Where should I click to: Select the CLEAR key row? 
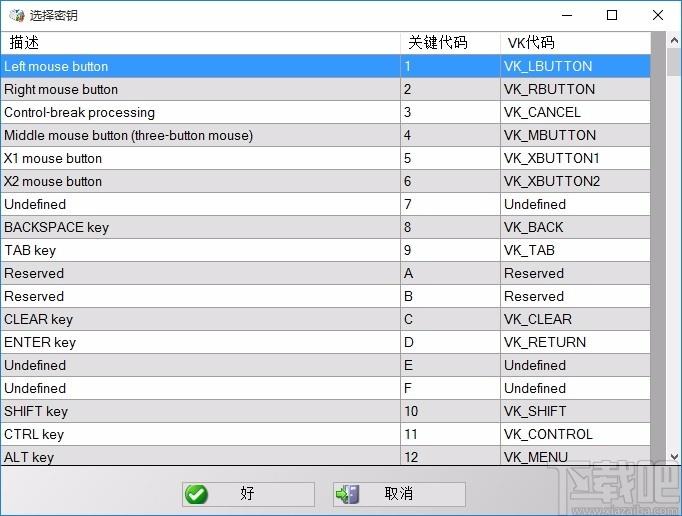(x=326, y=319)
